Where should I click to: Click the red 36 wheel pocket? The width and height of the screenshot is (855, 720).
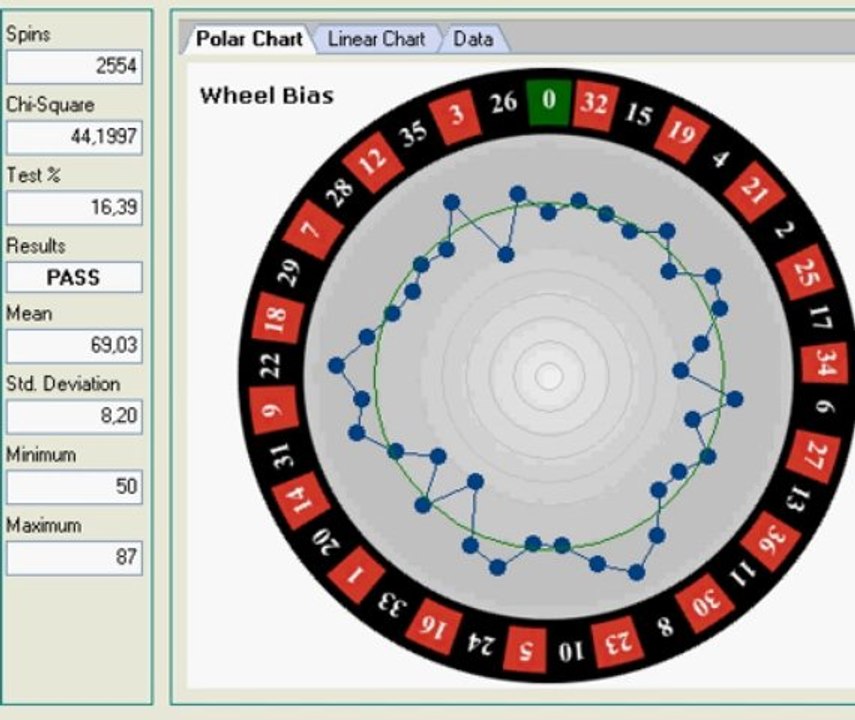coord(772,539)
